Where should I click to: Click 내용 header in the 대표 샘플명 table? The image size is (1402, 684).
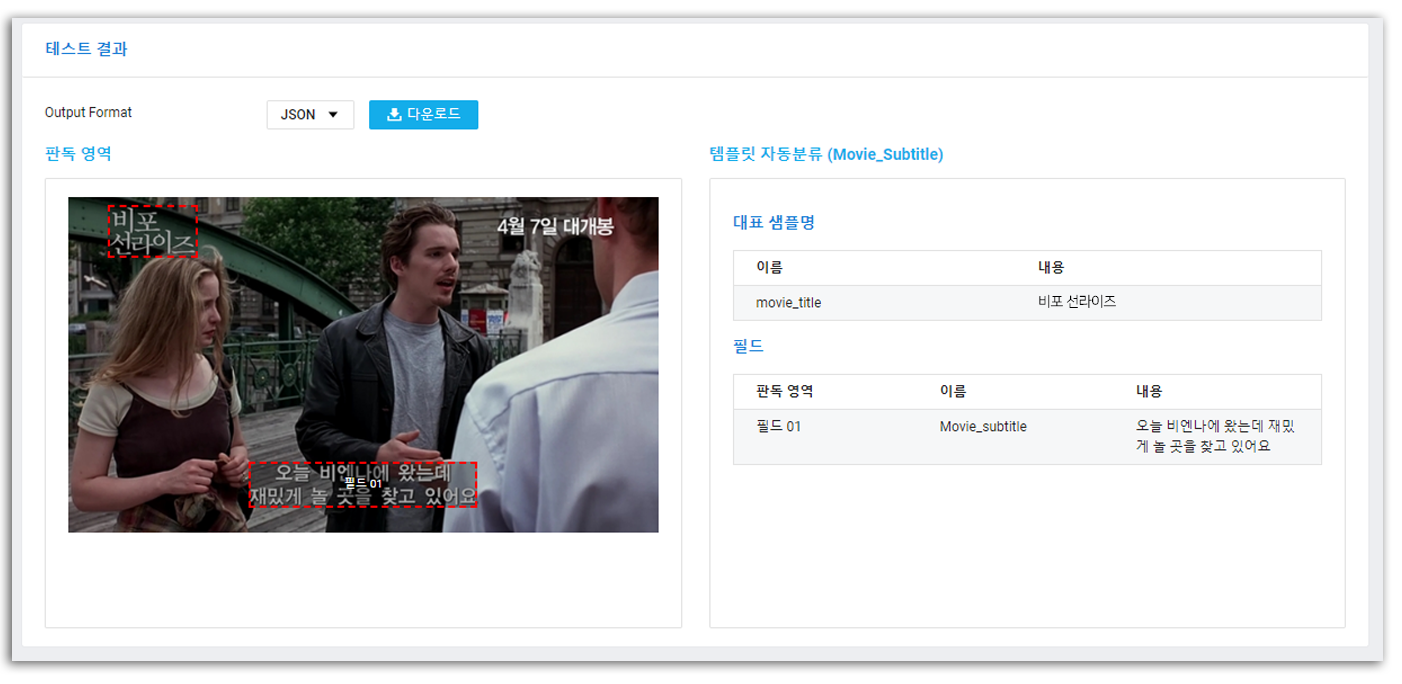point(1050,268)
